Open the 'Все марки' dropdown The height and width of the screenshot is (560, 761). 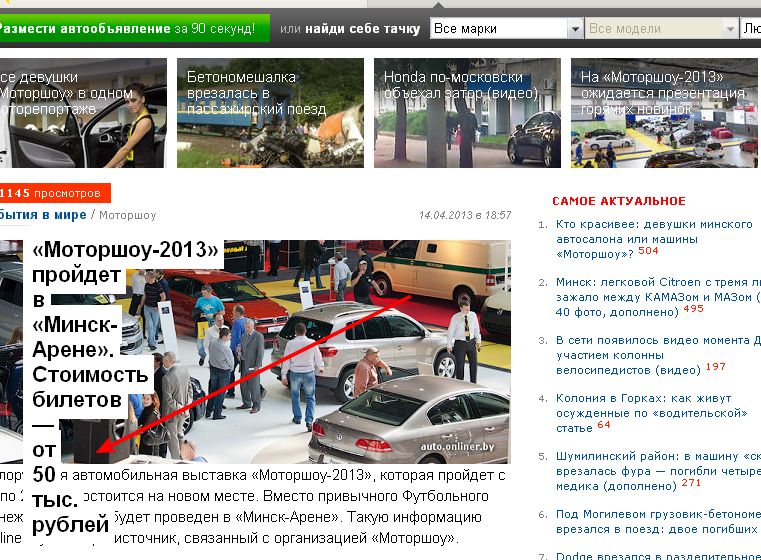pyautogui.click(x=506, y=29)
